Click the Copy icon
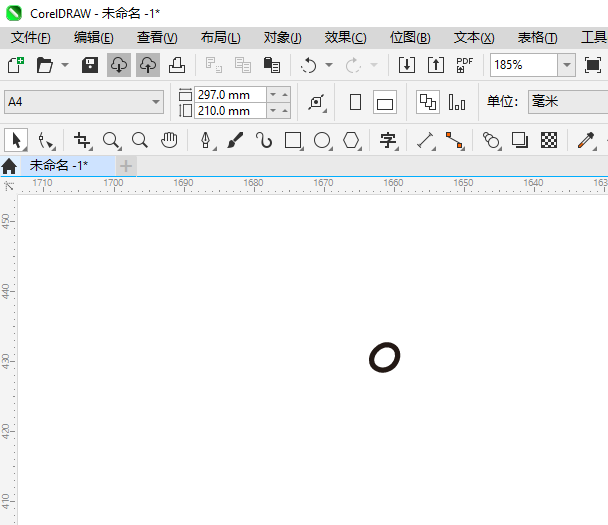608x525 pixels. coord(243,65)
